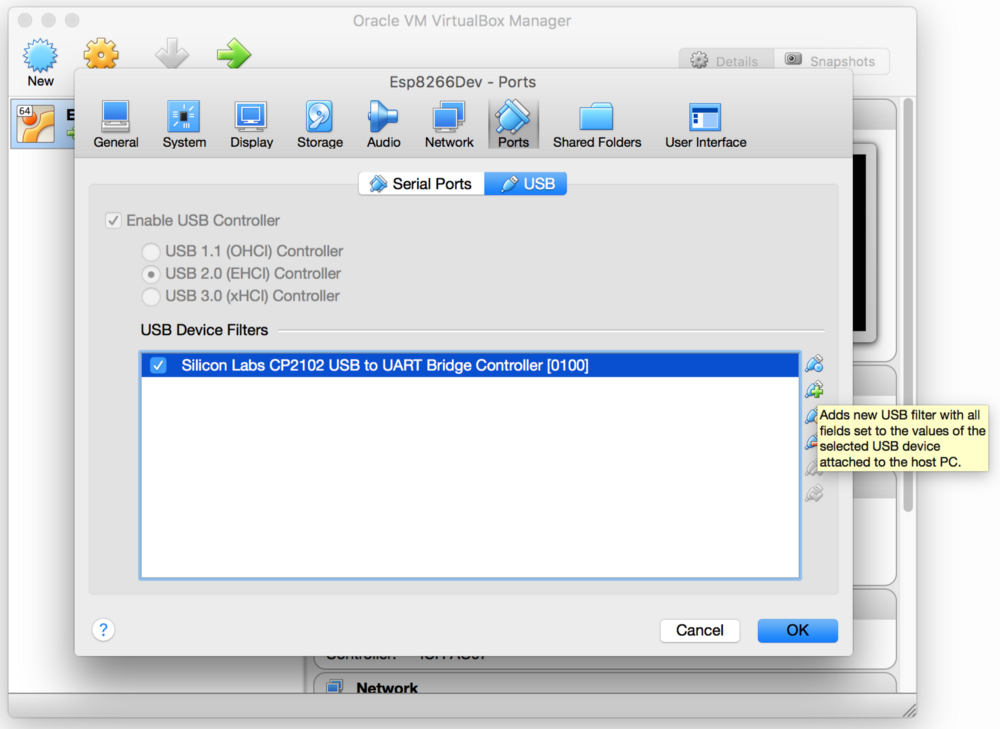Click the New virtual machine toolbar icon
This screenshot has width=1000, height=729.
[41, 62]
